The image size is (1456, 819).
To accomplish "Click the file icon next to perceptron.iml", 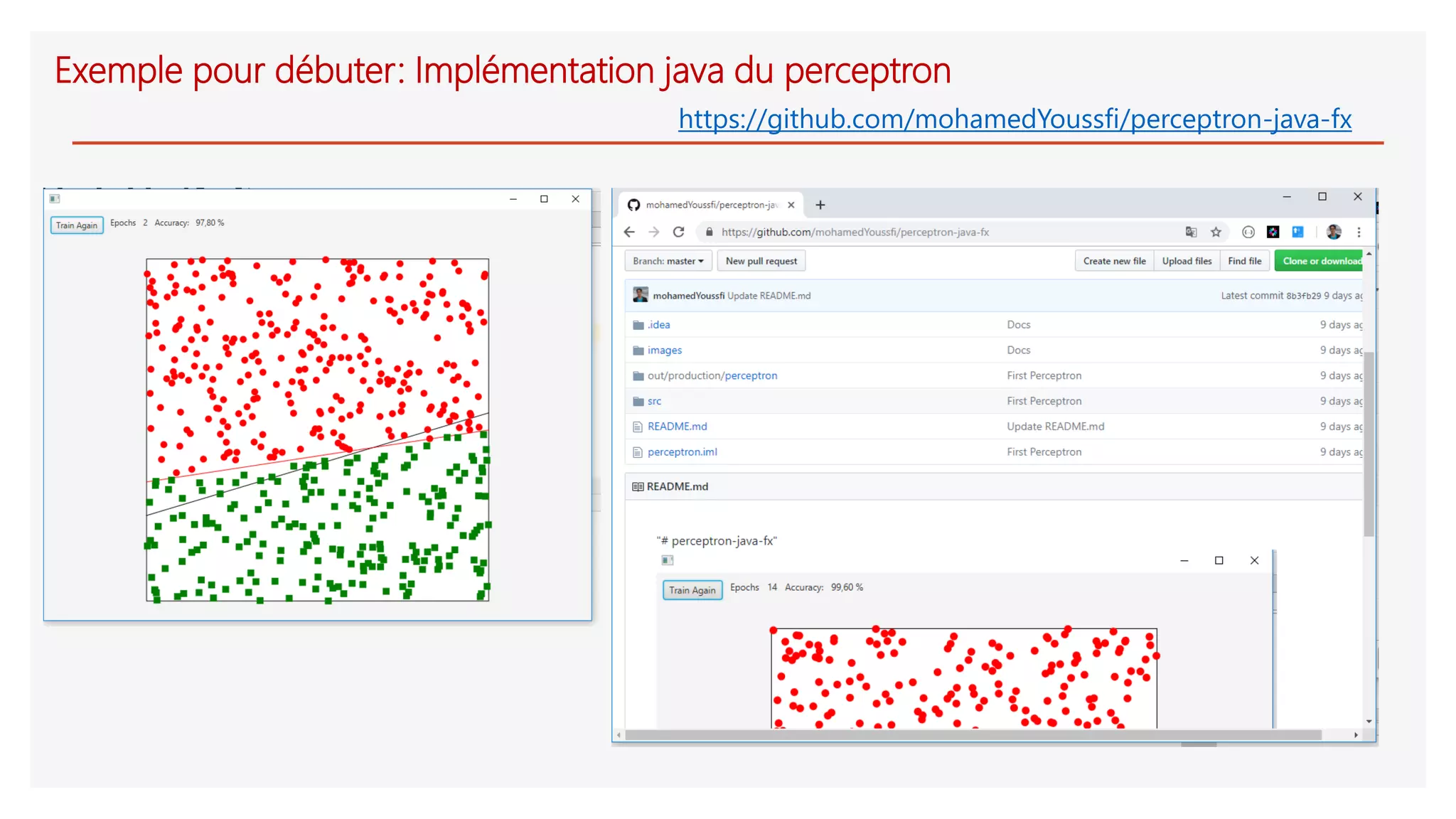I will click(638, 452).
